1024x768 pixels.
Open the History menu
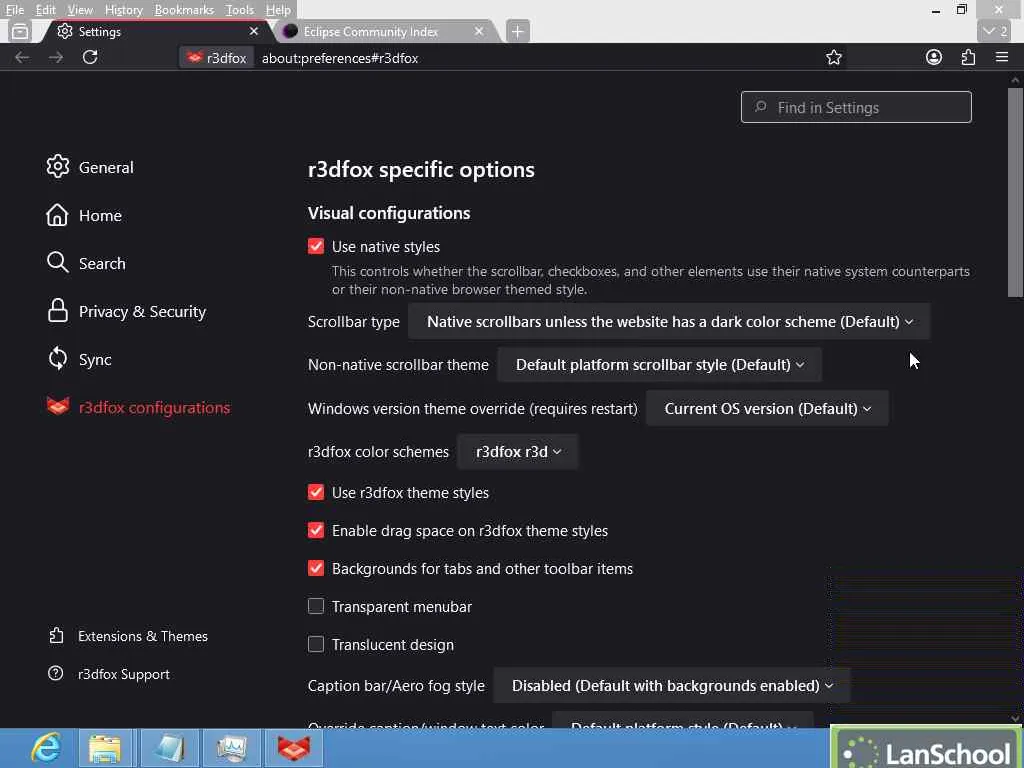point(123,10)
